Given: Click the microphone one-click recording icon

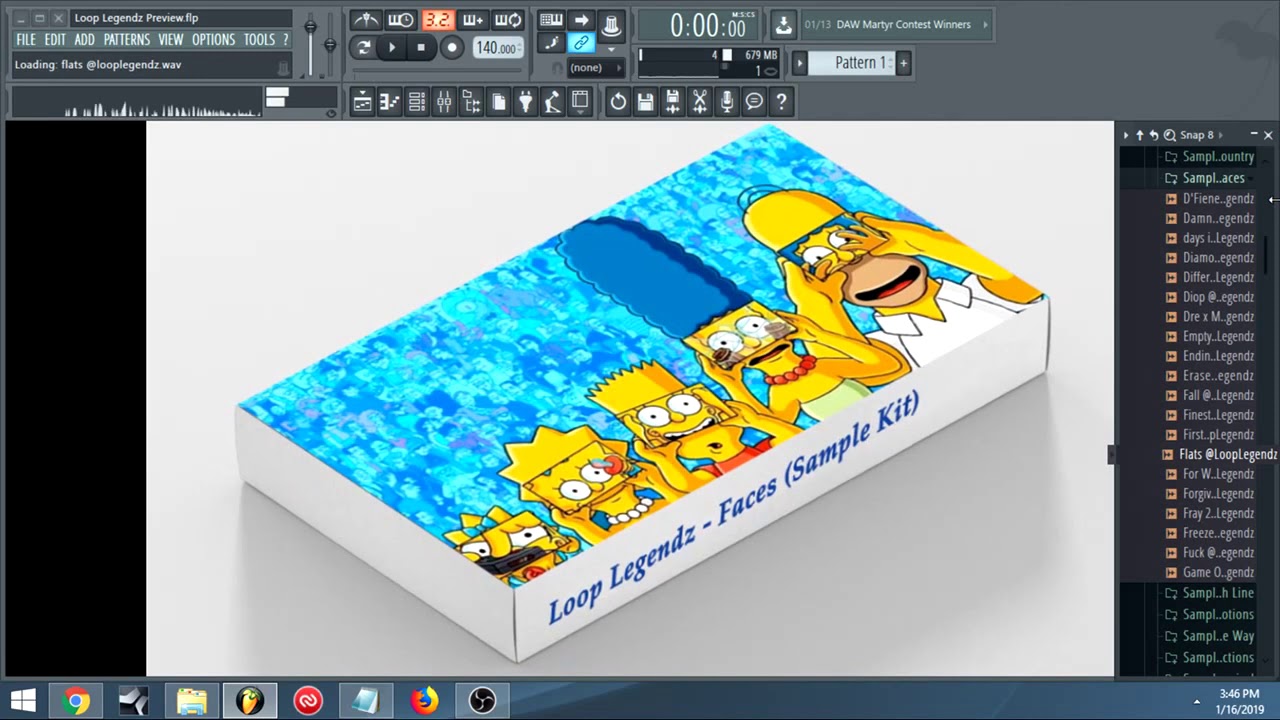Looking at the screenshot, I should coord(727,101).
